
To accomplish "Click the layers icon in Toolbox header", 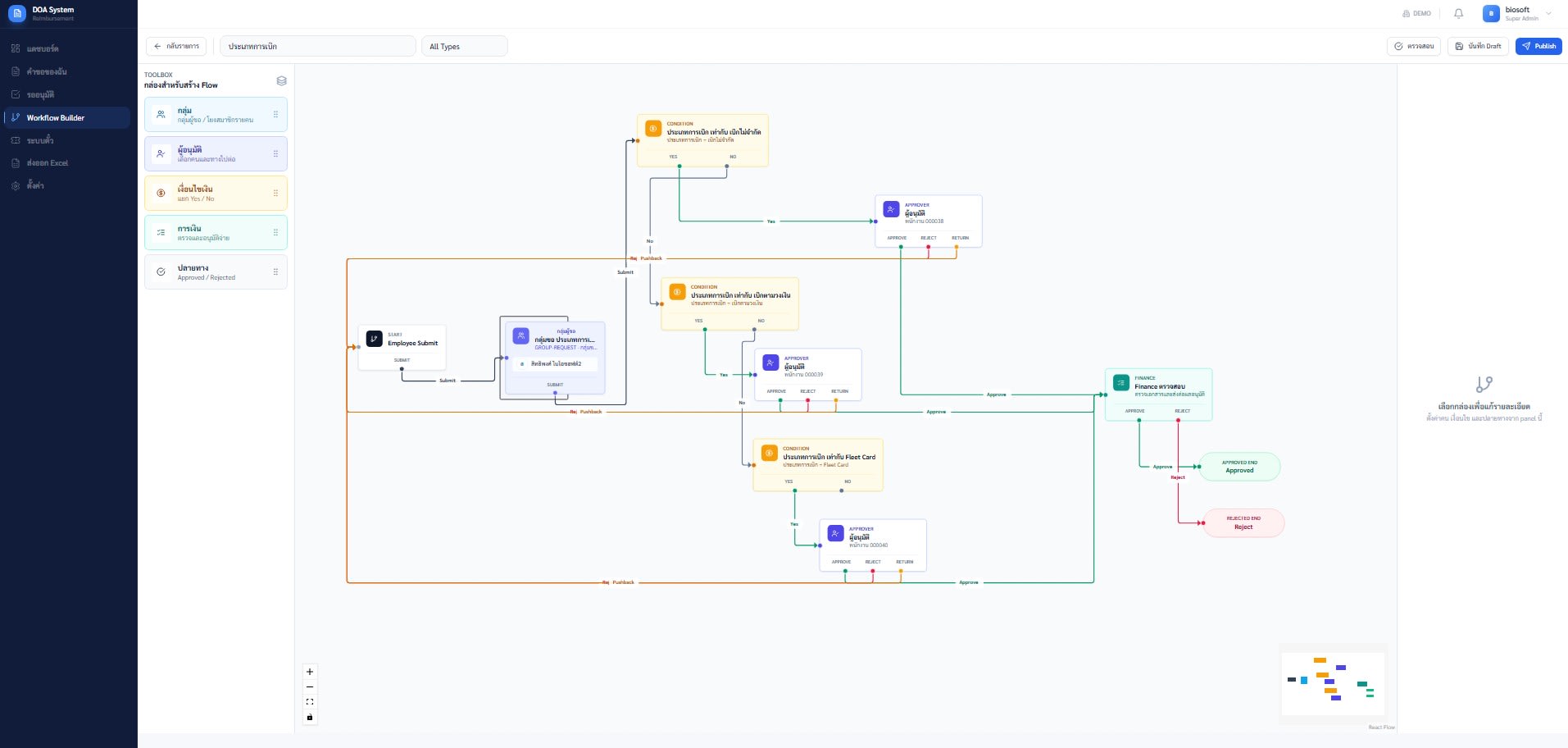I will tap(281, 80).
